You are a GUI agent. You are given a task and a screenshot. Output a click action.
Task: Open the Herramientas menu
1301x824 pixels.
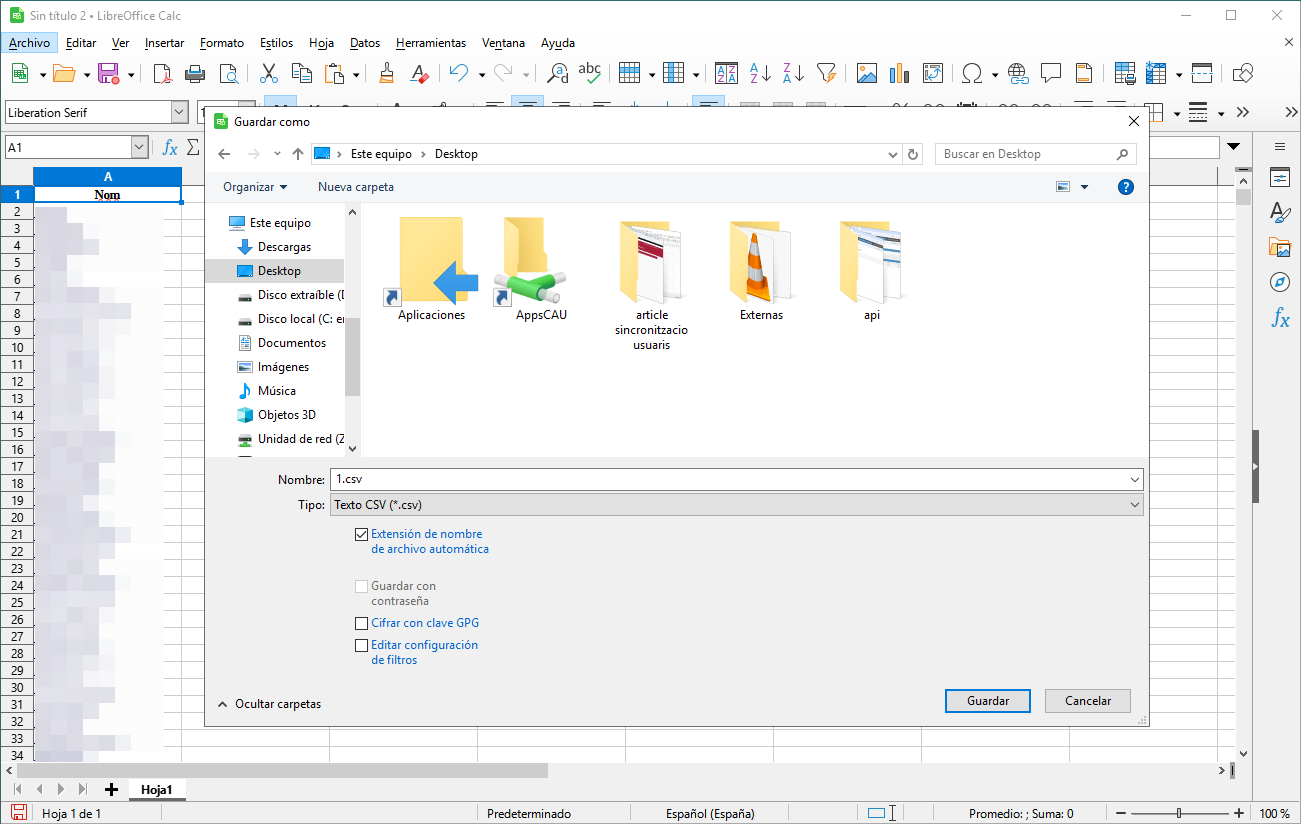pyautogui.click(x=431, y=43)
